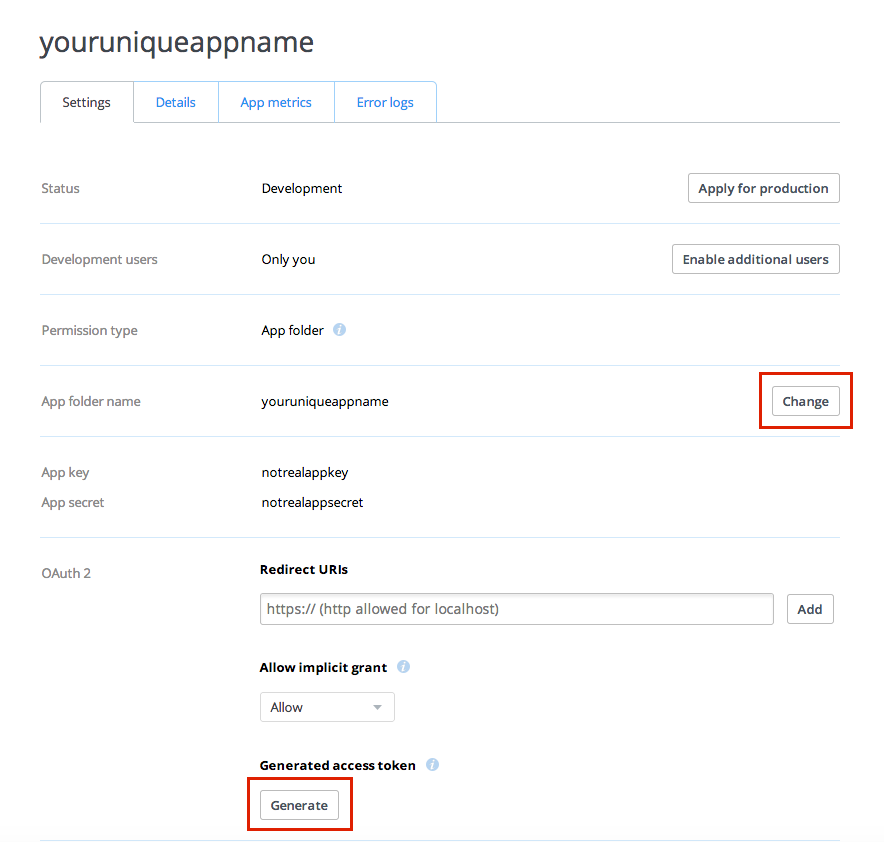Click the notrealappsecret value text
This screenshot has width=884, height=842.
pos(312,502)
